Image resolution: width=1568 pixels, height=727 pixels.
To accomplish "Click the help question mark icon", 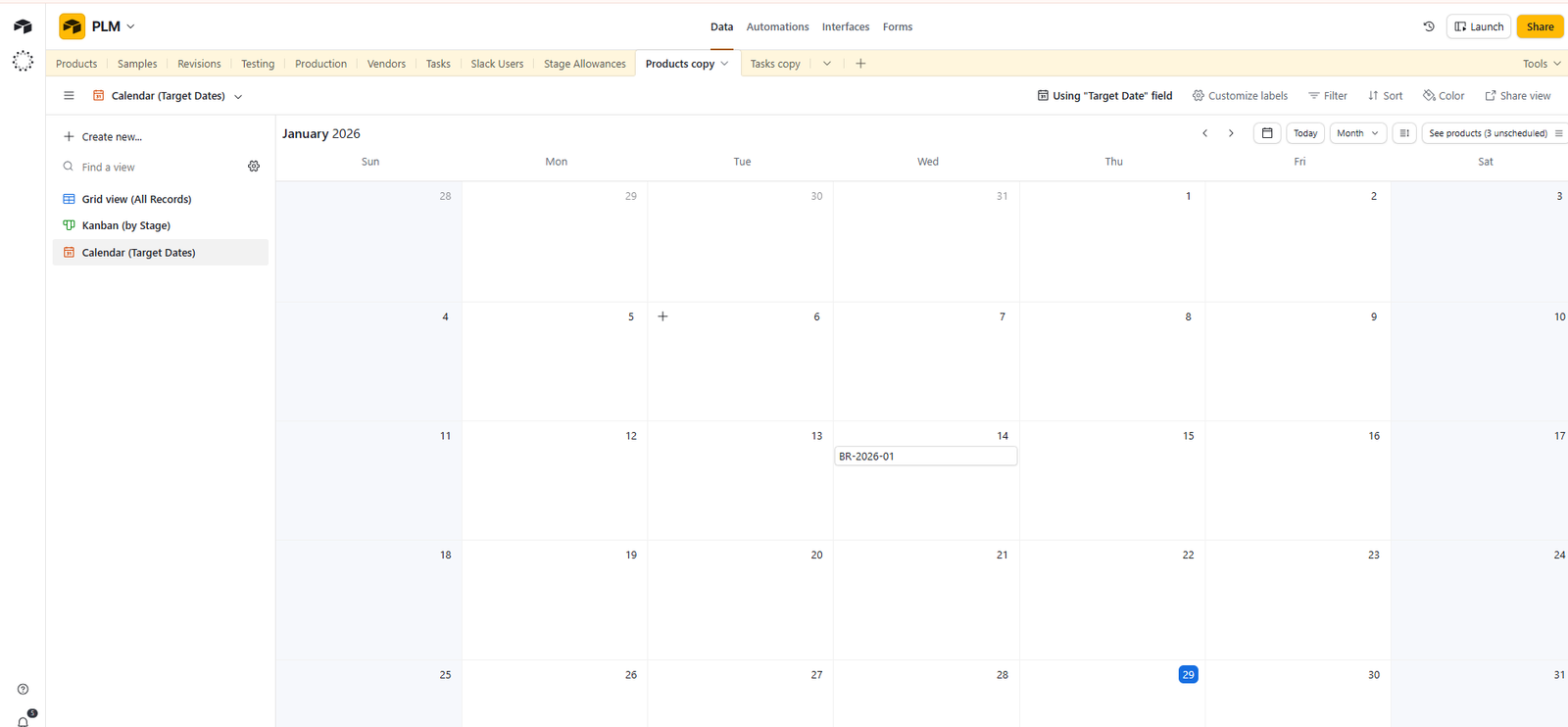I will coord(23,689).
